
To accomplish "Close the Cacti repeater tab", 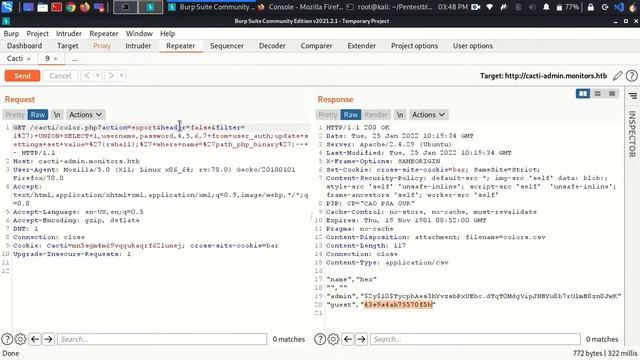I will (29, 59).
